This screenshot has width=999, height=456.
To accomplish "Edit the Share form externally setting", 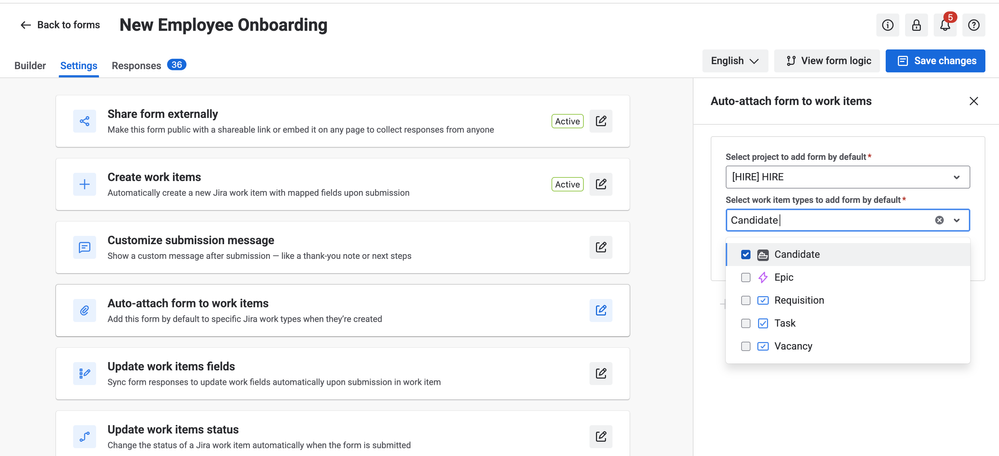I will pos(601,121).
